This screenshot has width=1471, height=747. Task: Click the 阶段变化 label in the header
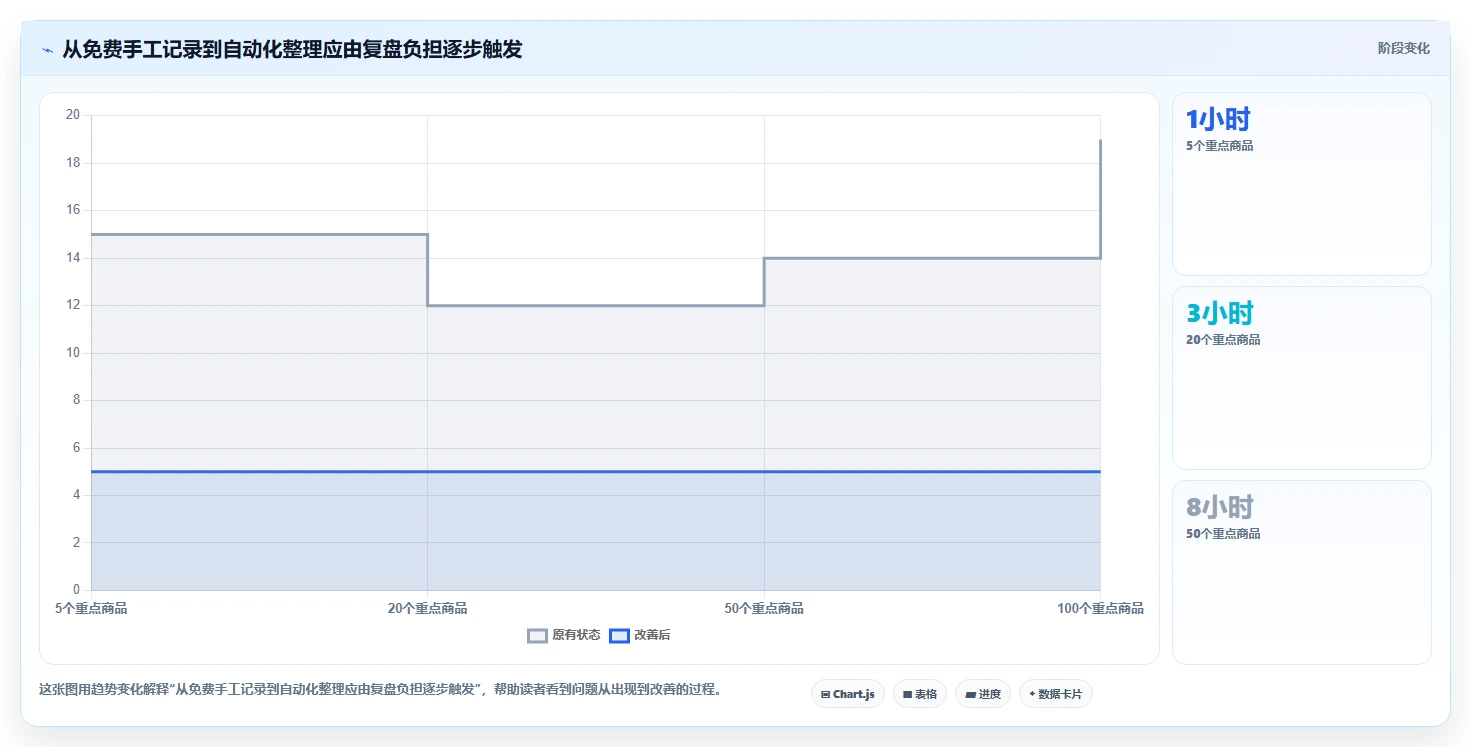coord(1403,48)
